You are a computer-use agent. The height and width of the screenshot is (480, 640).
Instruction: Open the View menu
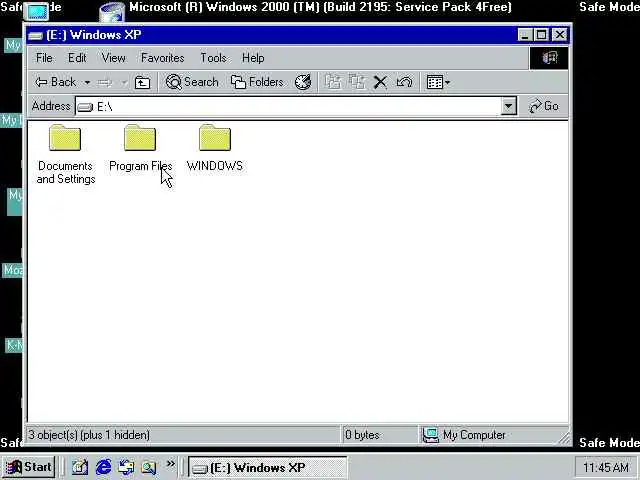(113, 58)
